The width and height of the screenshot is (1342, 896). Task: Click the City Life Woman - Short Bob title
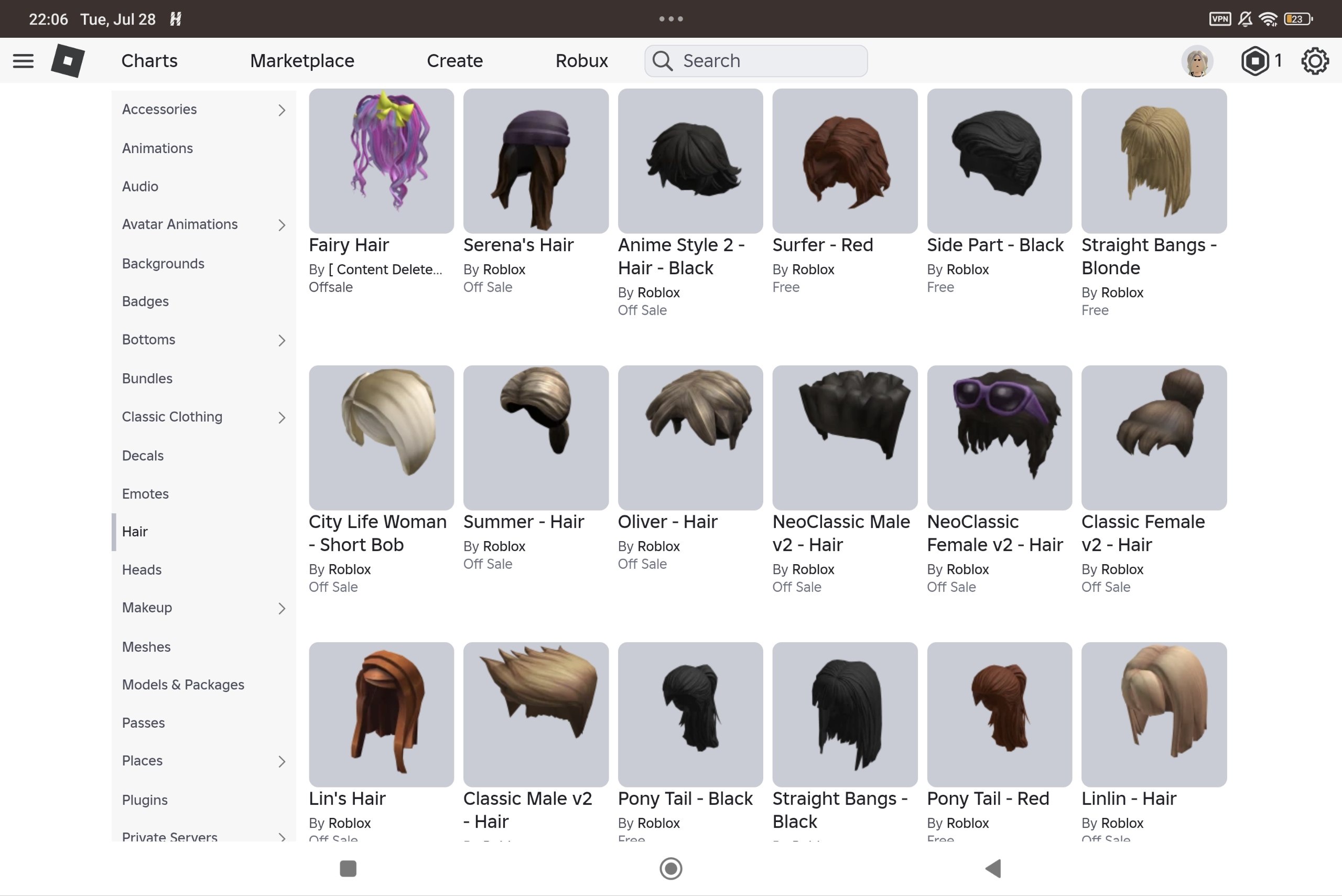click(377, 533)
